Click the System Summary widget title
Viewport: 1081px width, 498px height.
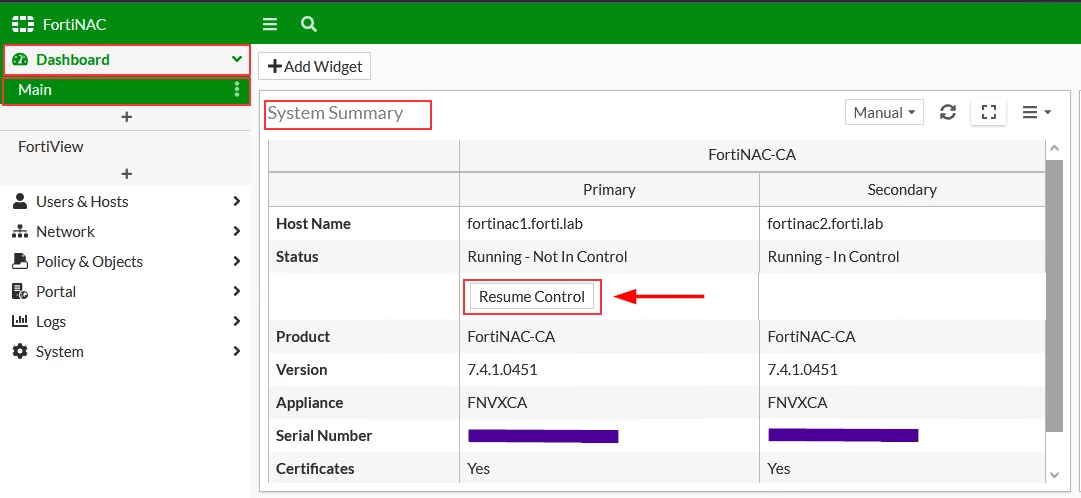335,113
